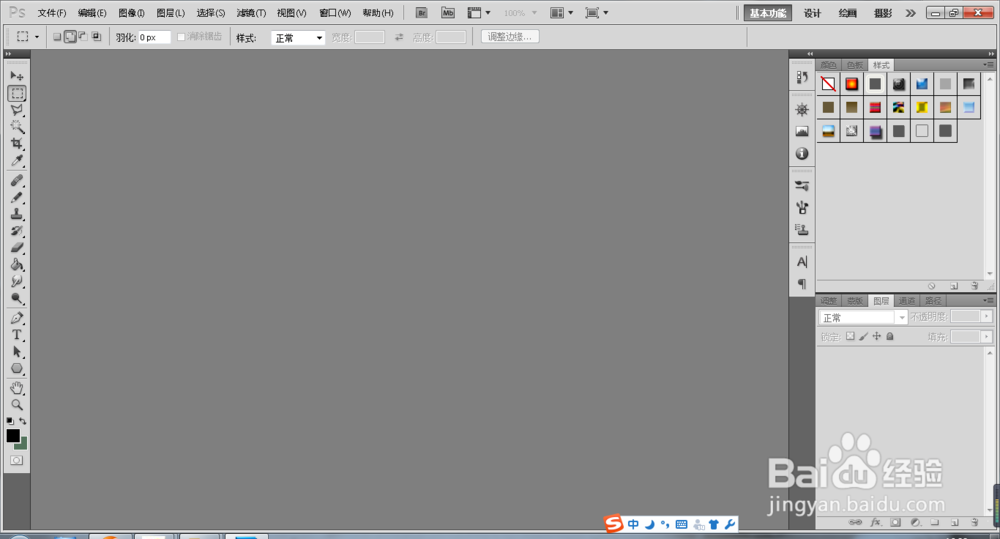Open the Paragraph panel icon
The width and height of the screenshot is (1000, 539).
(802, 284)
